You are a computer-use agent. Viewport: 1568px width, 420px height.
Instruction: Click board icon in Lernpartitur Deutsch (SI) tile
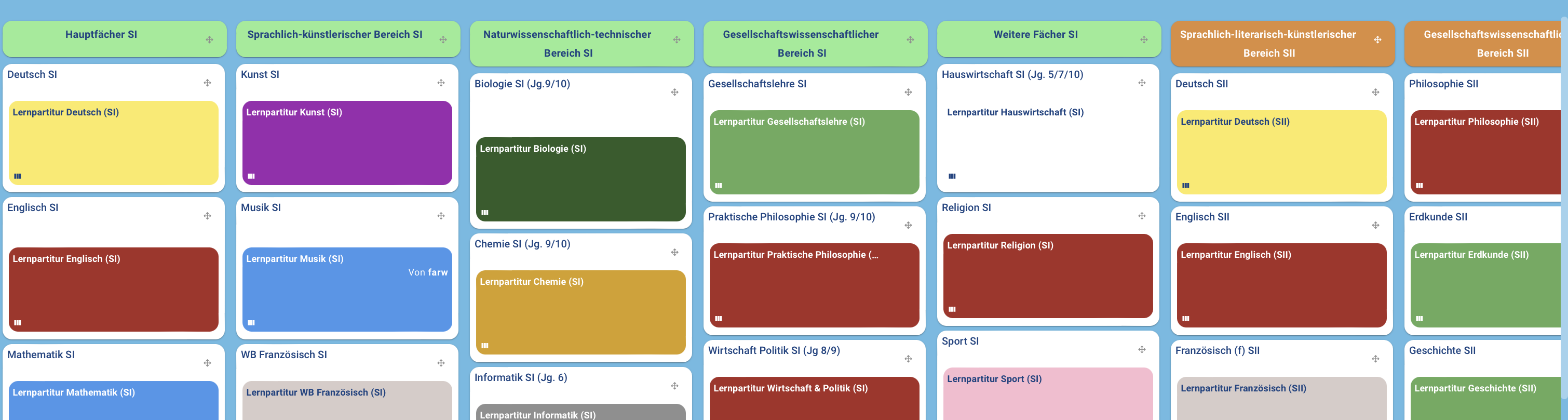tap(18, 176)
